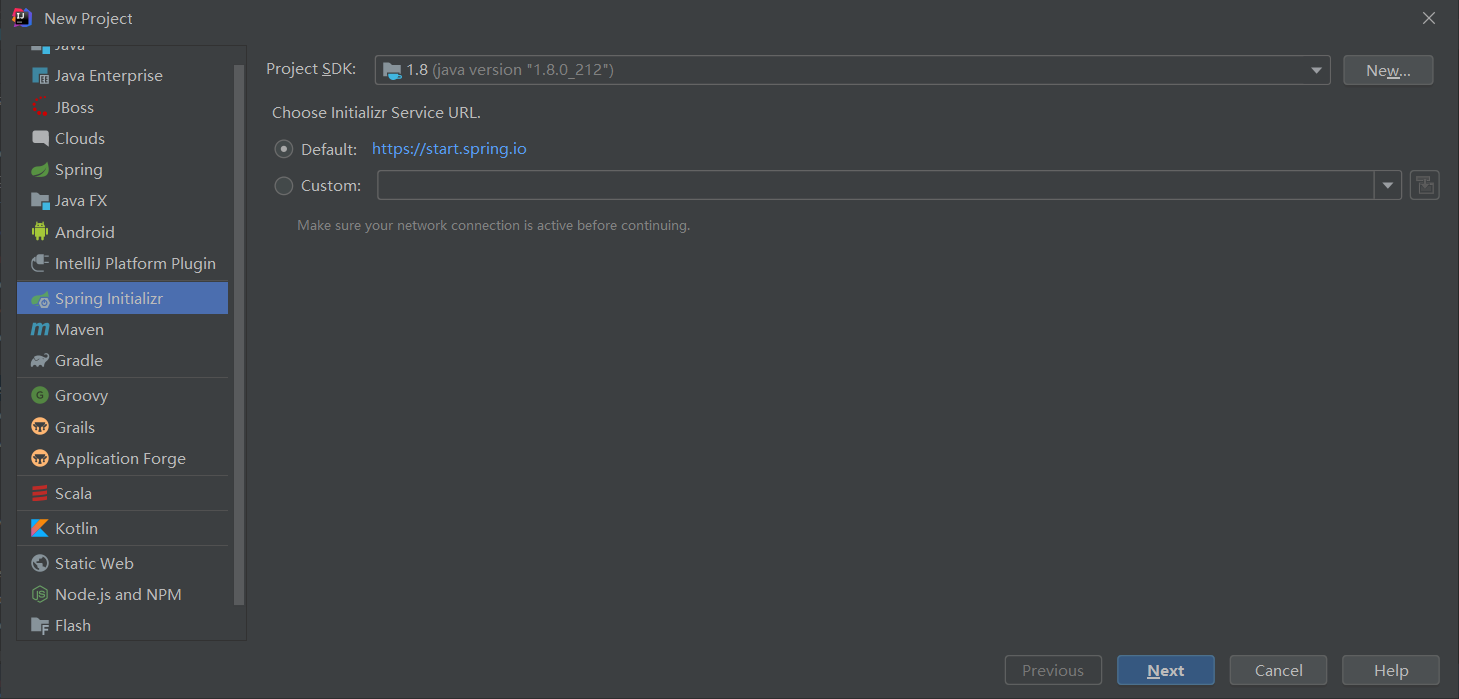This screenshot has height=699, width=1459.
Task: Select Node.js and NPM project type
Action: (122, 594)
